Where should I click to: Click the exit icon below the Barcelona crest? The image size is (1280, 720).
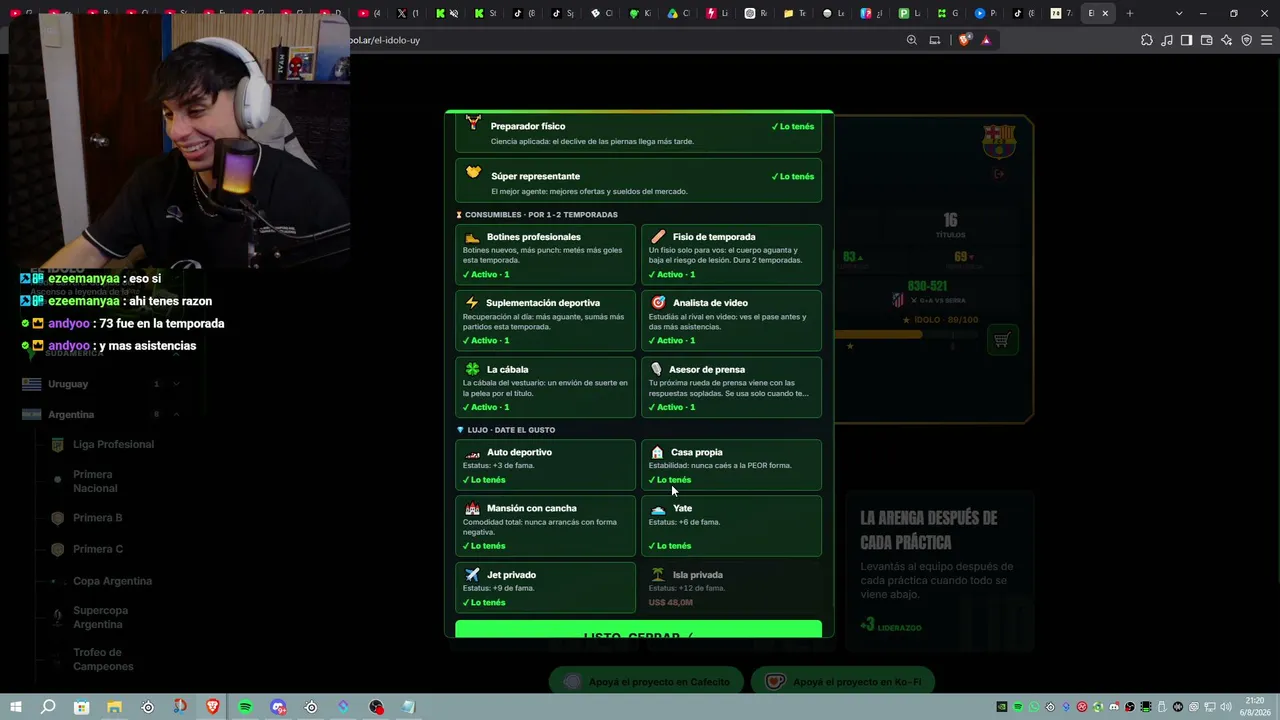pyautogui.click(x=998, y=174)
